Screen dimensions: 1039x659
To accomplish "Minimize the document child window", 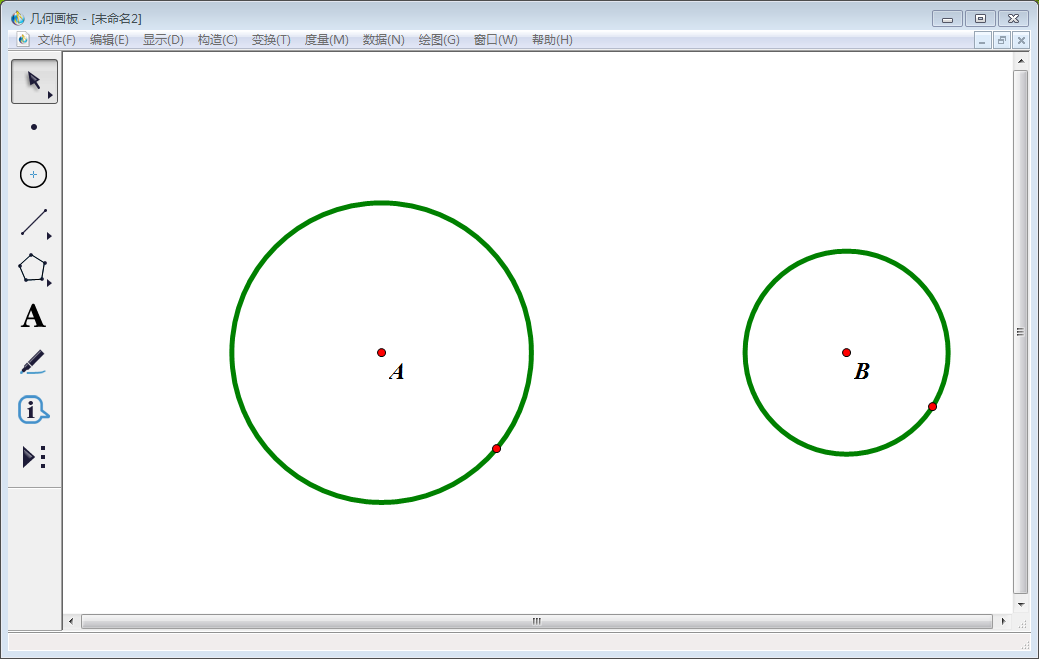I will click(x=982, y=40).
